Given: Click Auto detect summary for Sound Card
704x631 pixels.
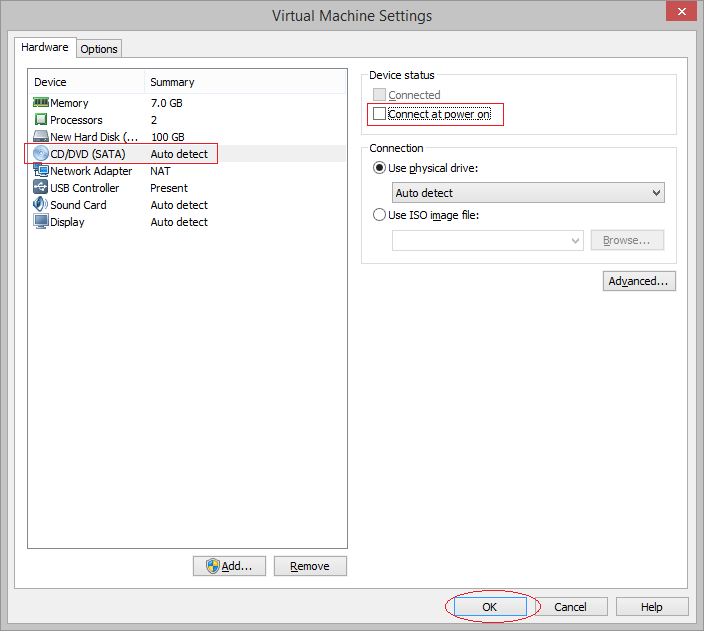Looking at the screenshot, I should 179,205.
